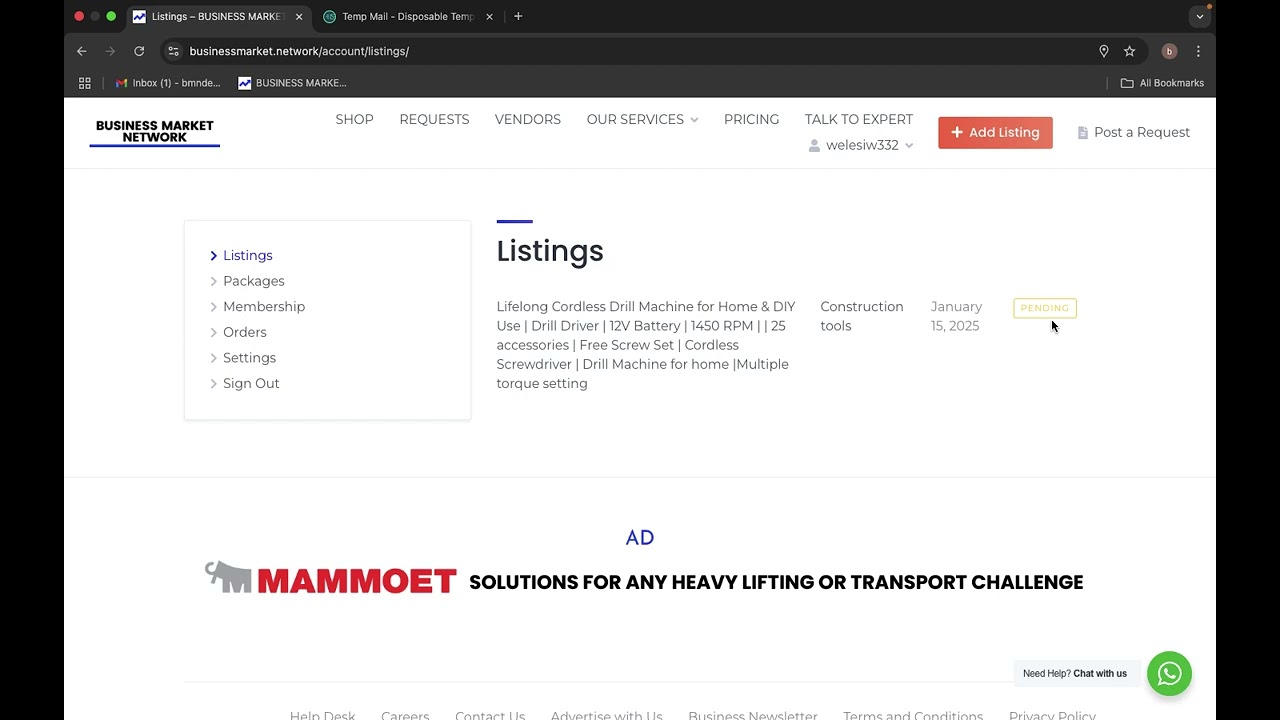Open Contact Us footer link
Viewport: 1280px width, 720px height.
point(490,715)
